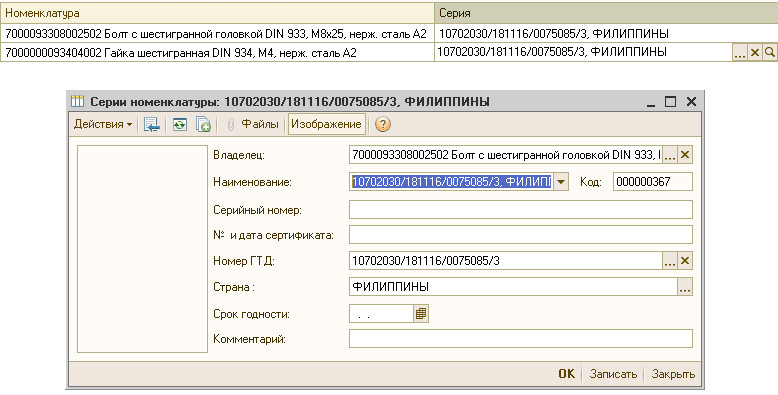Open the selection ellipsis in the Серия cell
This screenshot has width=778, height=395.
click(x=740, y=52)
